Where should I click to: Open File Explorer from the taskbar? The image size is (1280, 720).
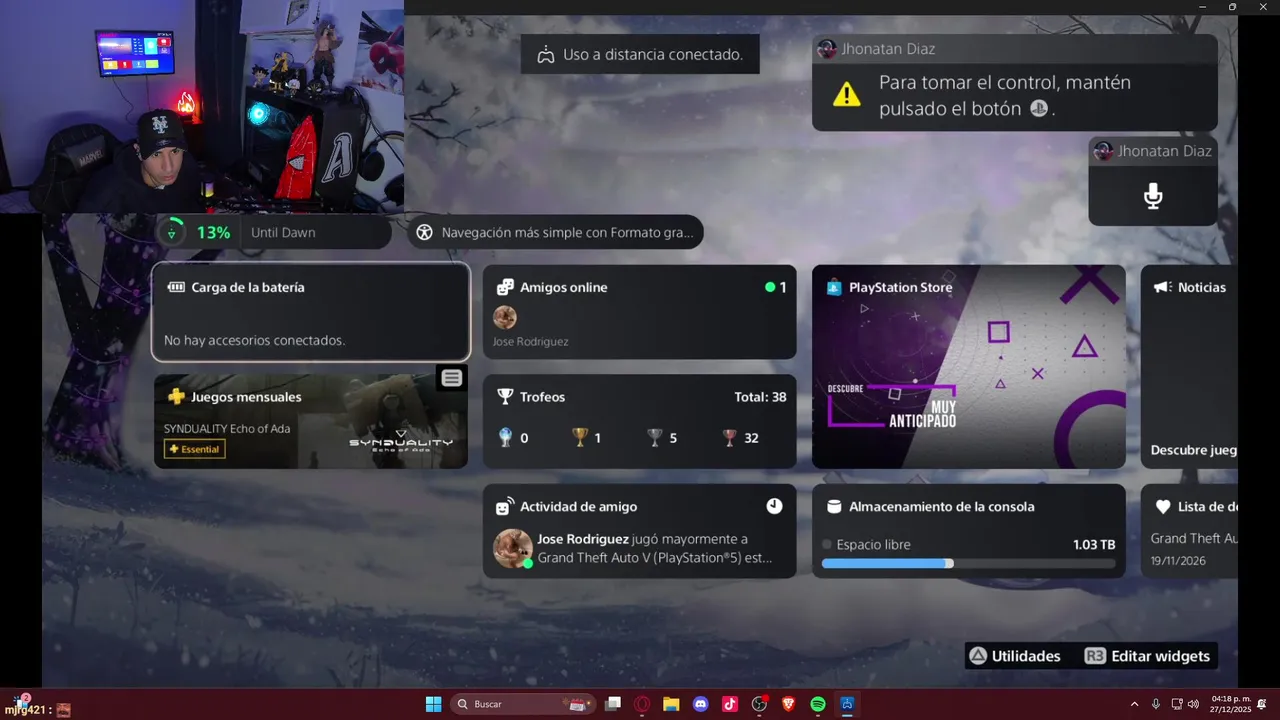pos(671,704)
